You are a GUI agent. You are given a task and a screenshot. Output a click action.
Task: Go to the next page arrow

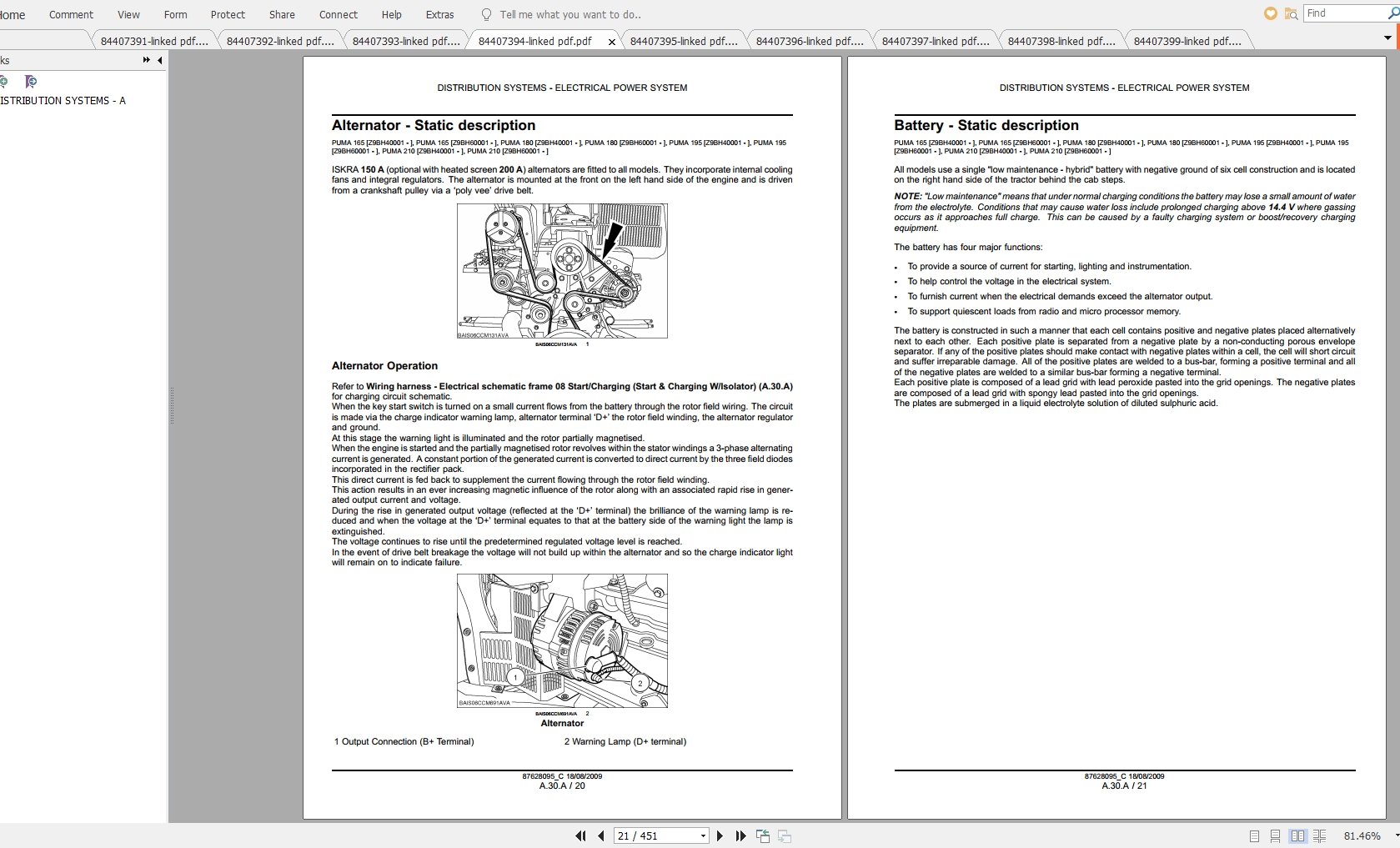click(x=720, y=835)
